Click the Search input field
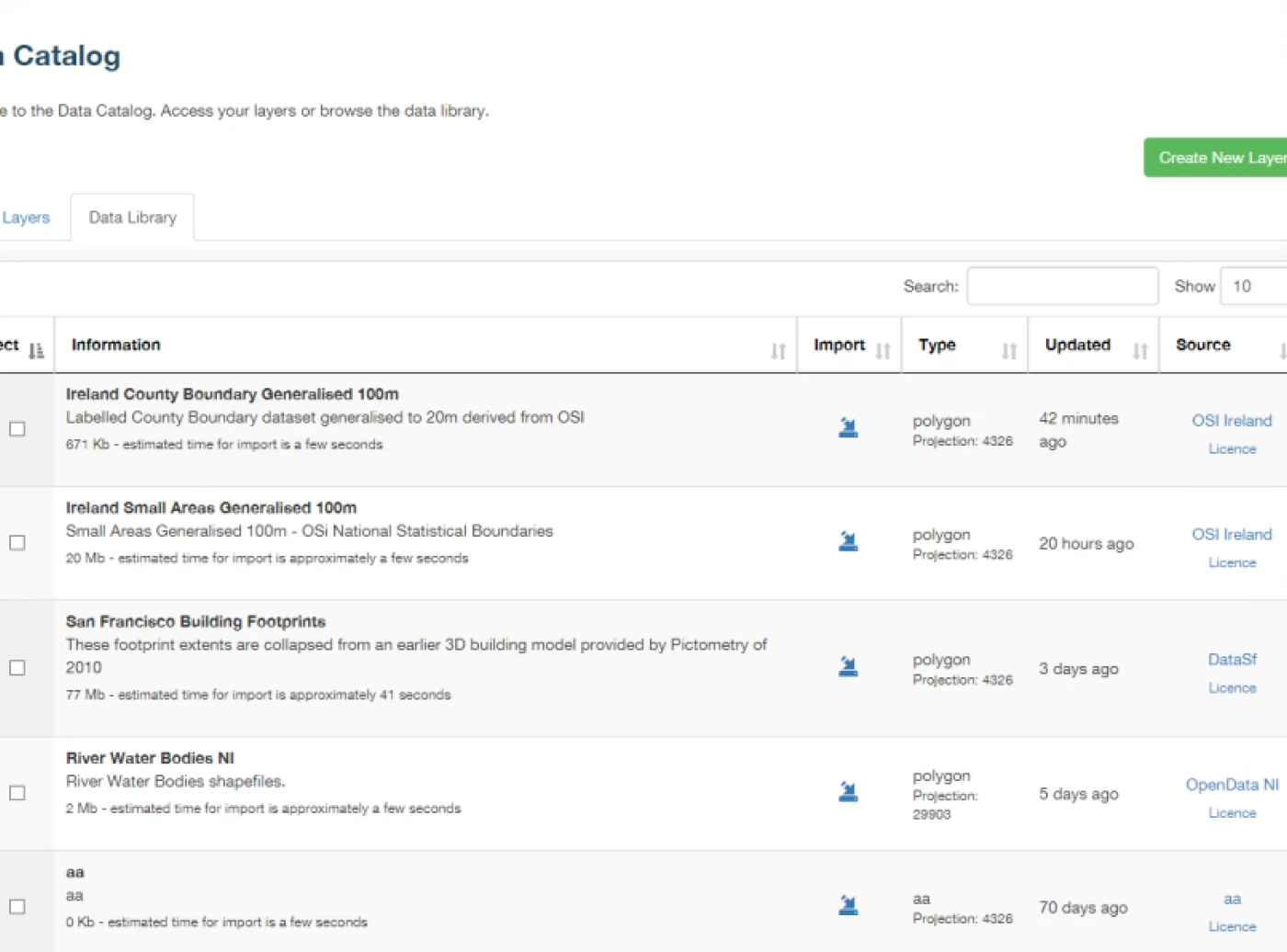Image resolution: width=1287 pixels, height=952 pixels. tap(1062, 287)
